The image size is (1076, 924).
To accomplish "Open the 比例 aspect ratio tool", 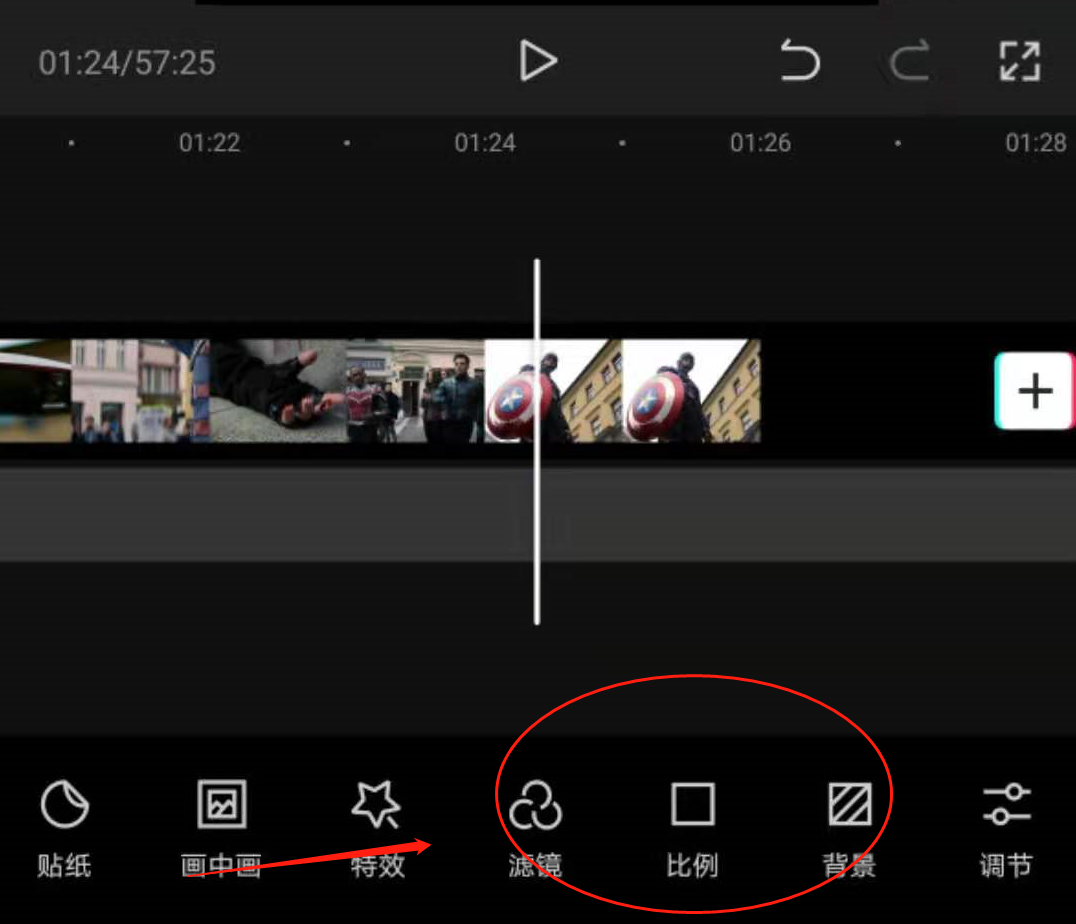I will (692, 828).
